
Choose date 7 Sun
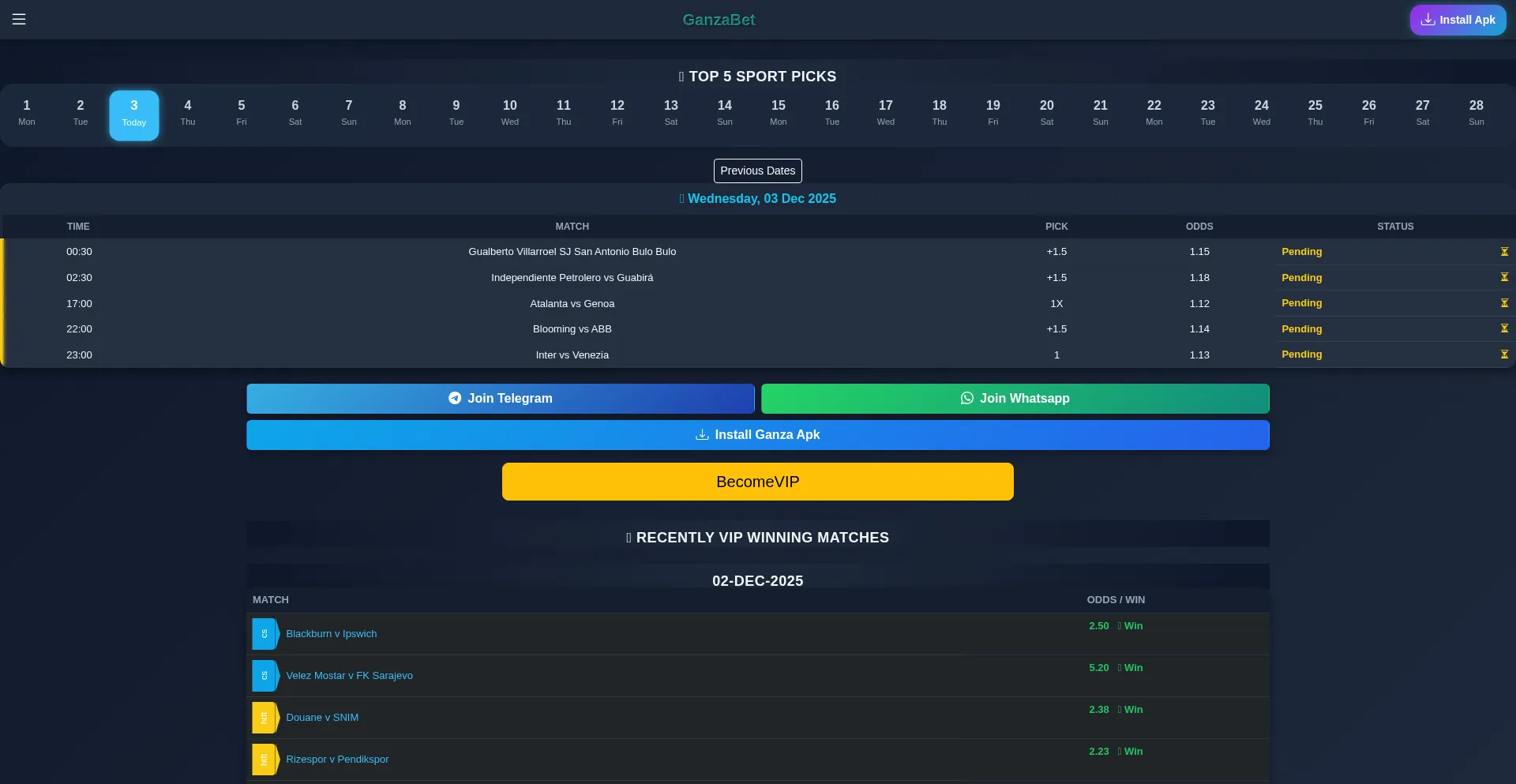coord(349,112)
